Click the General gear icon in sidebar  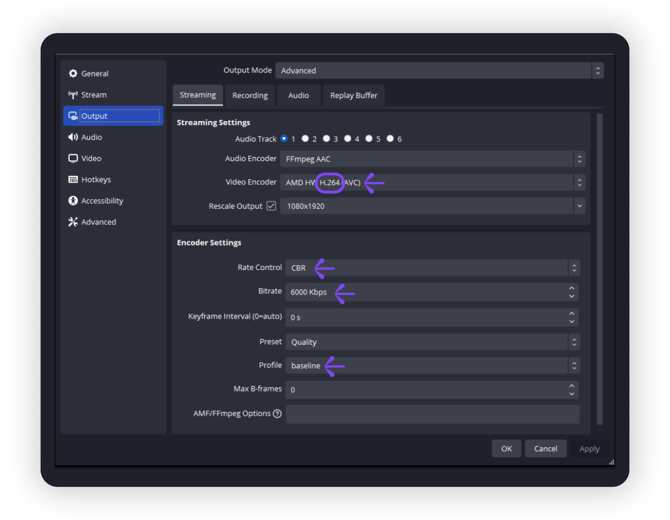pos(73,74)
